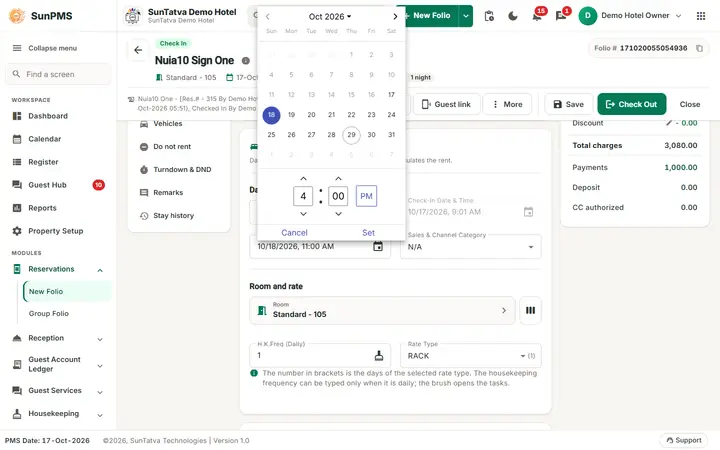
Task: Click the Check Out button
Action: tap(631, 104)
